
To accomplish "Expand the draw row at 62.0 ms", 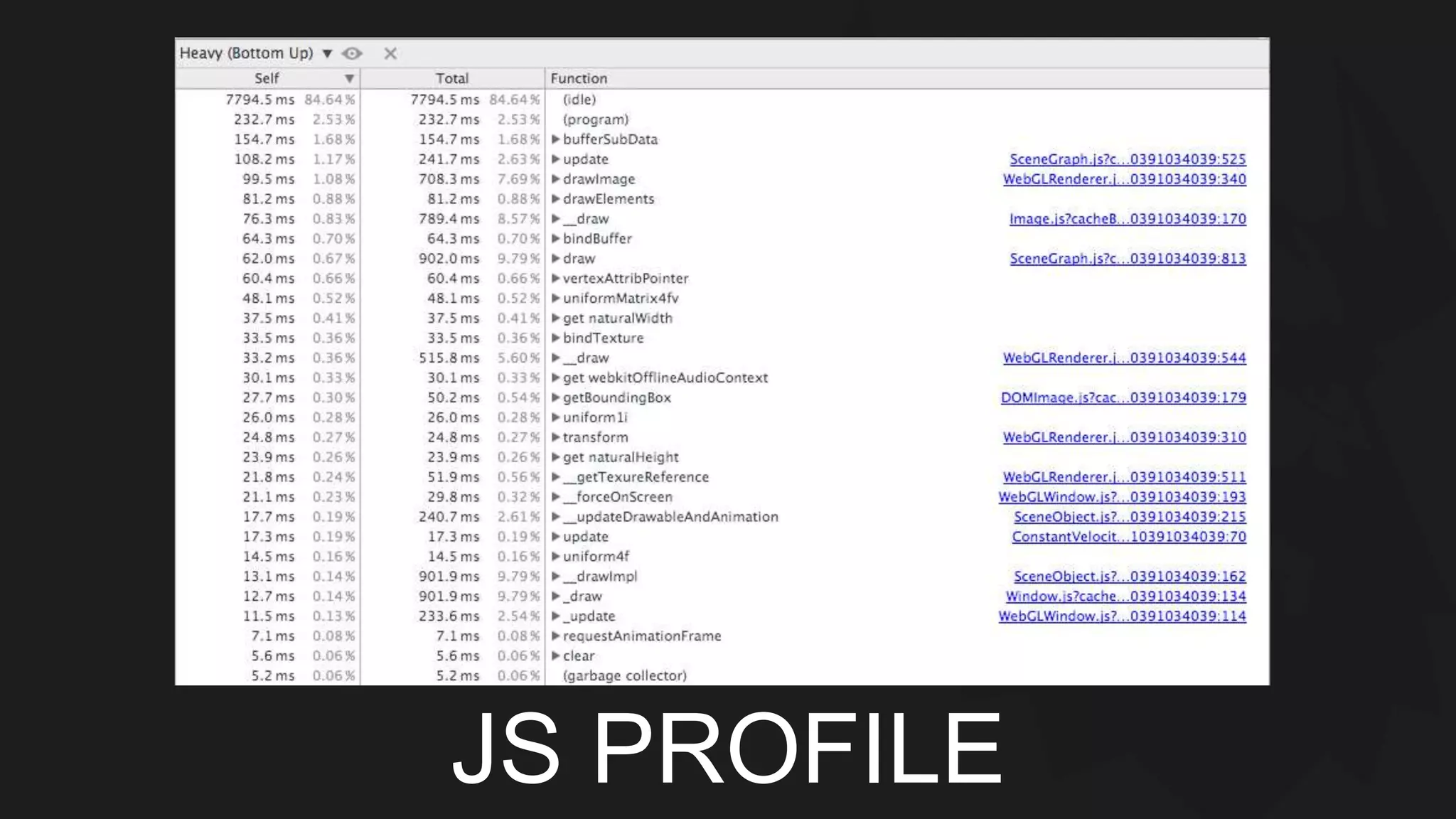I will click(556, 259).
